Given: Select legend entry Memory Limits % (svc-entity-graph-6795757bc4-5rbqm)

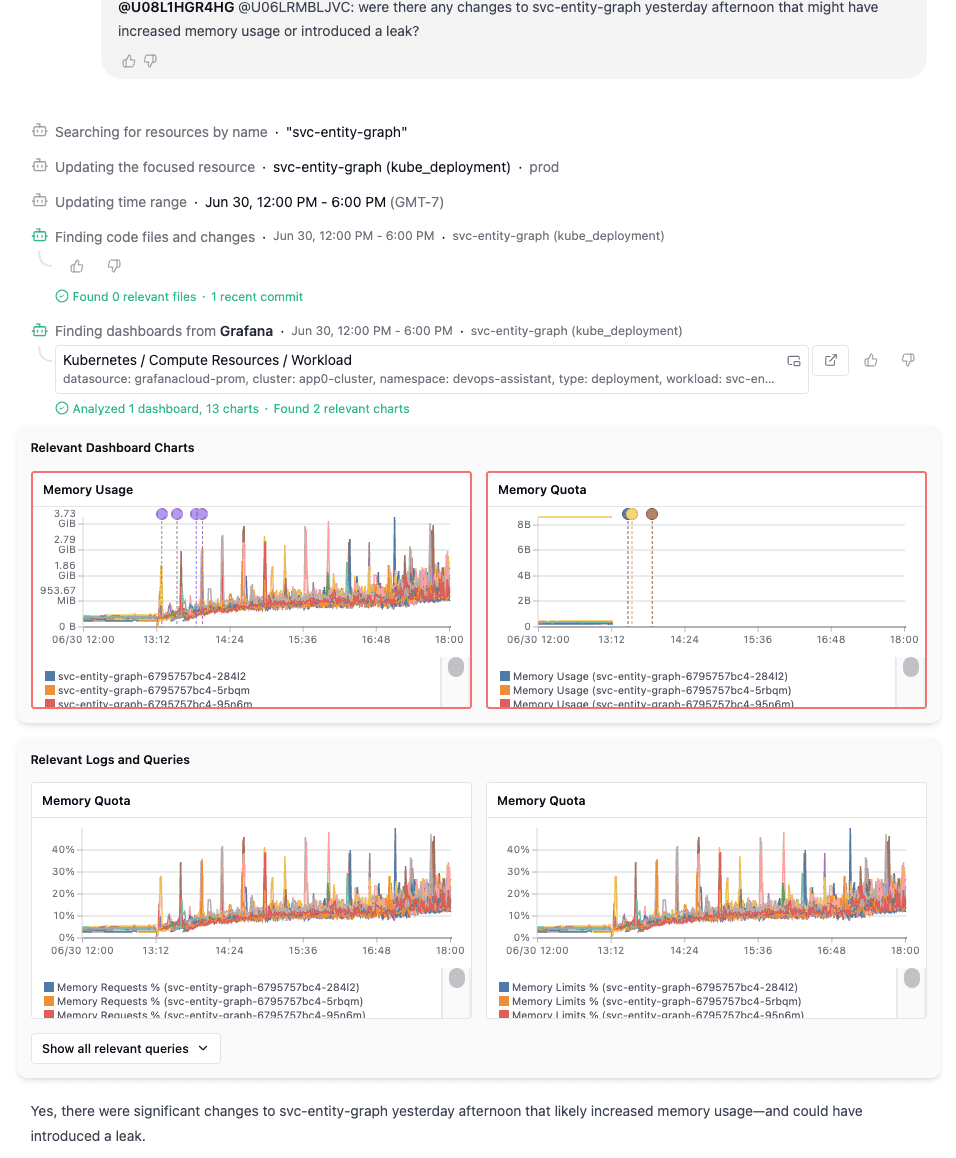Looking at the screenshot, I should click(657, 1001).
